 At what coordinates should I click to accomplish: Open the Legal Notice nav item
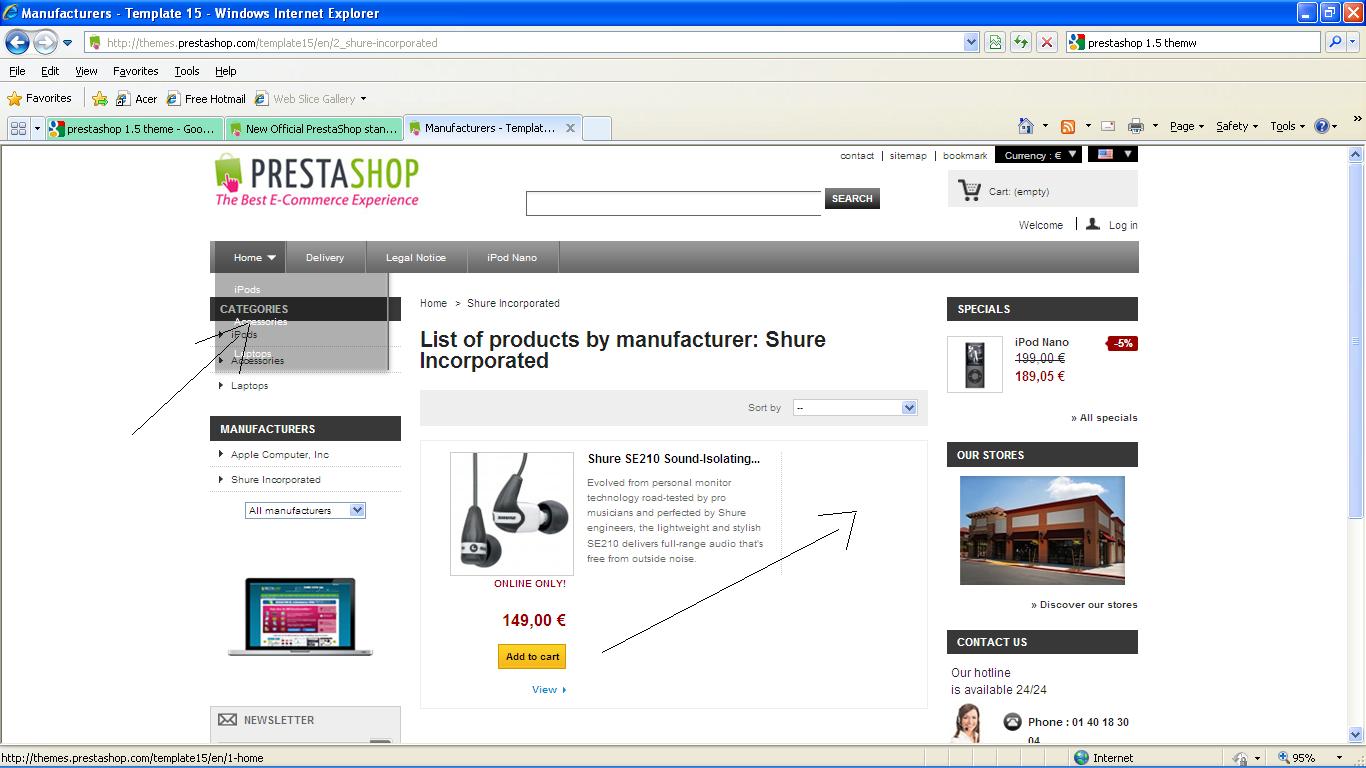click(x=416, y=257)
